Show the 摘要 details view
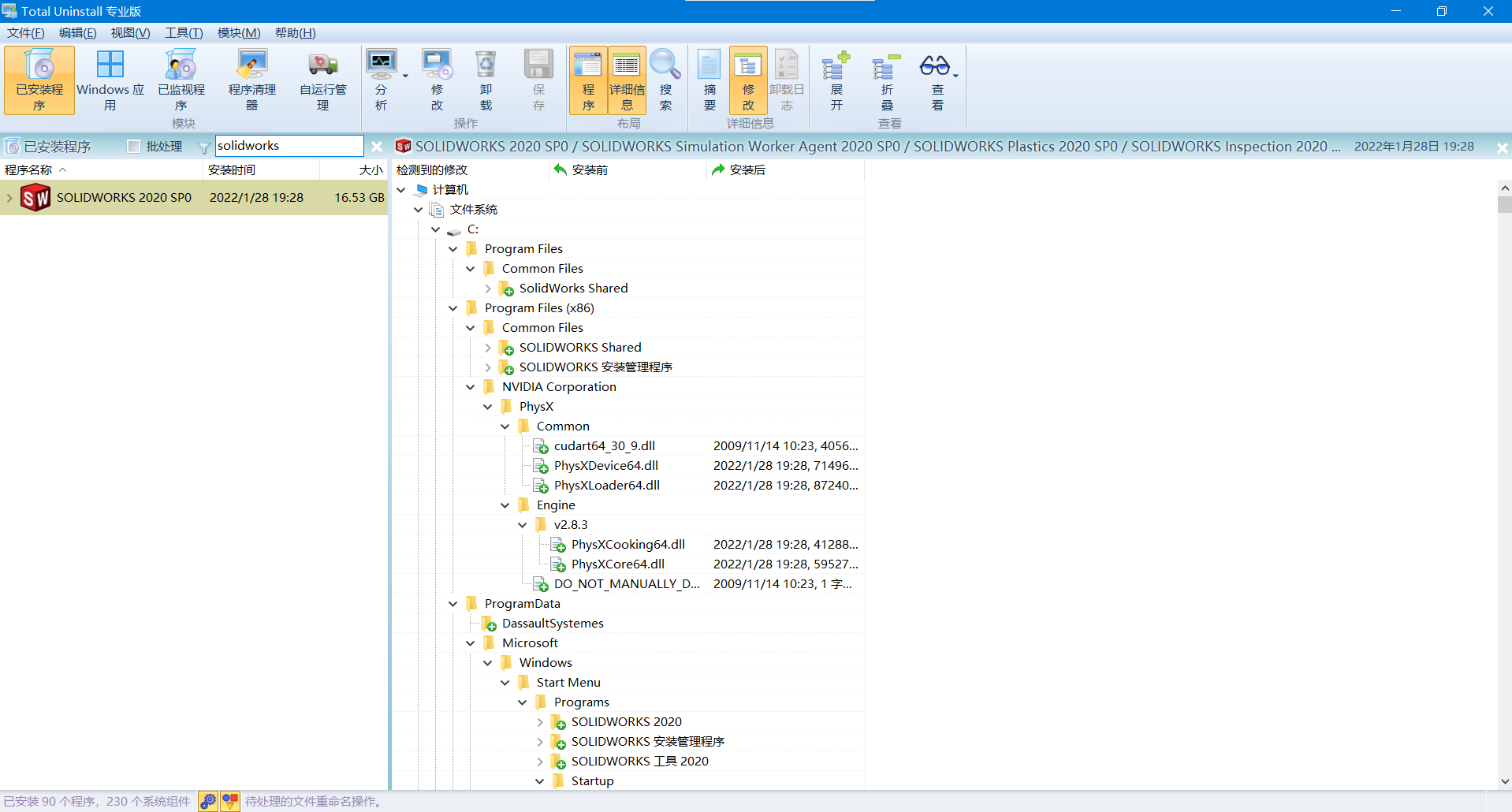 tap(709, 80)
